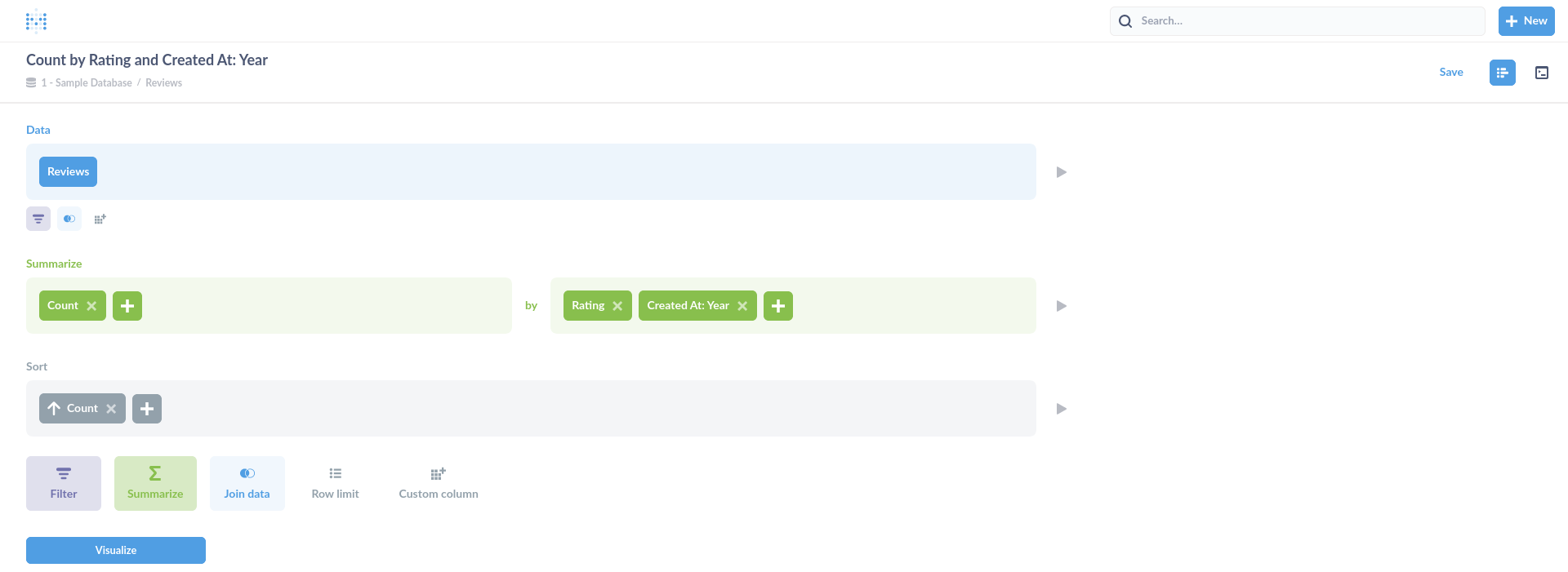Open the custom column shortcut under Data
1568x572 pixels.
(x=99, y=219)
